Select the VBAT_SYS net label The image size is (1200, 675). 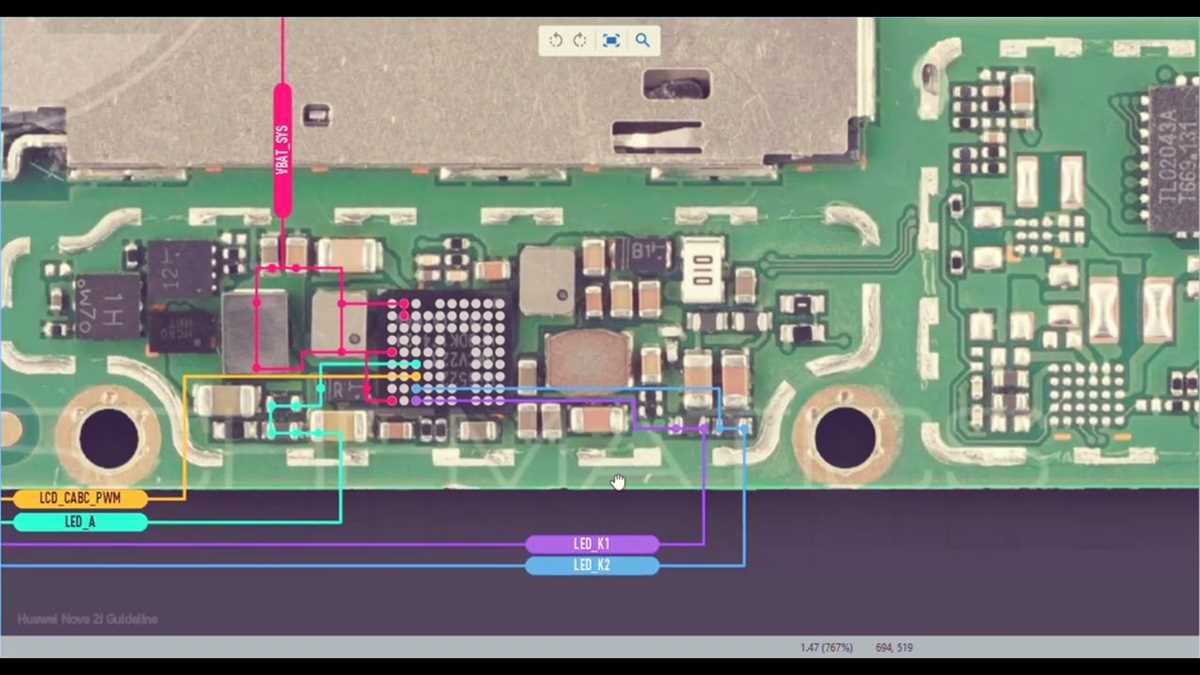click(283, 151)
